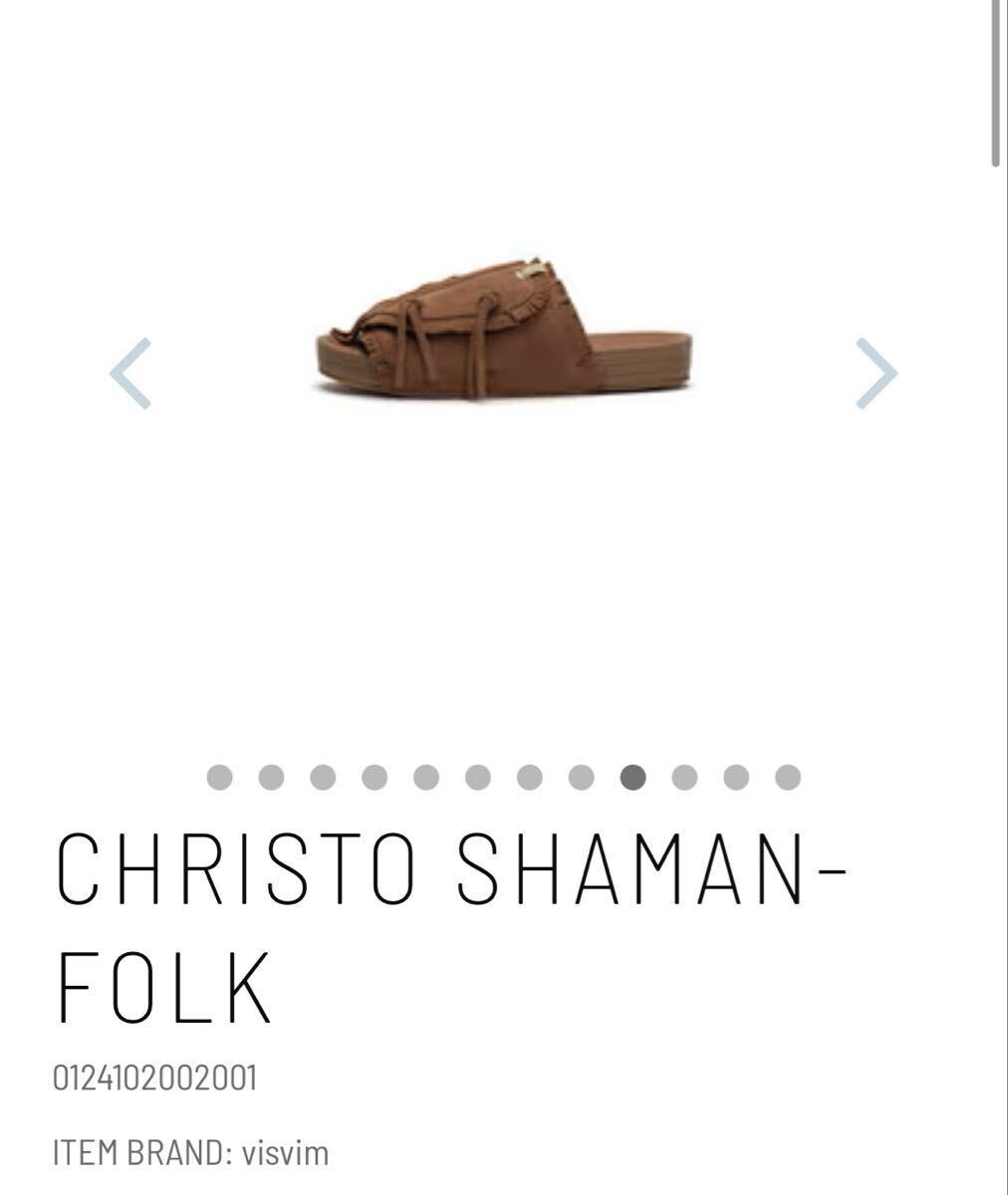Select sixth carousel dot
The width and height of the screenshot is (1008, 1195).
click(478, 777)
